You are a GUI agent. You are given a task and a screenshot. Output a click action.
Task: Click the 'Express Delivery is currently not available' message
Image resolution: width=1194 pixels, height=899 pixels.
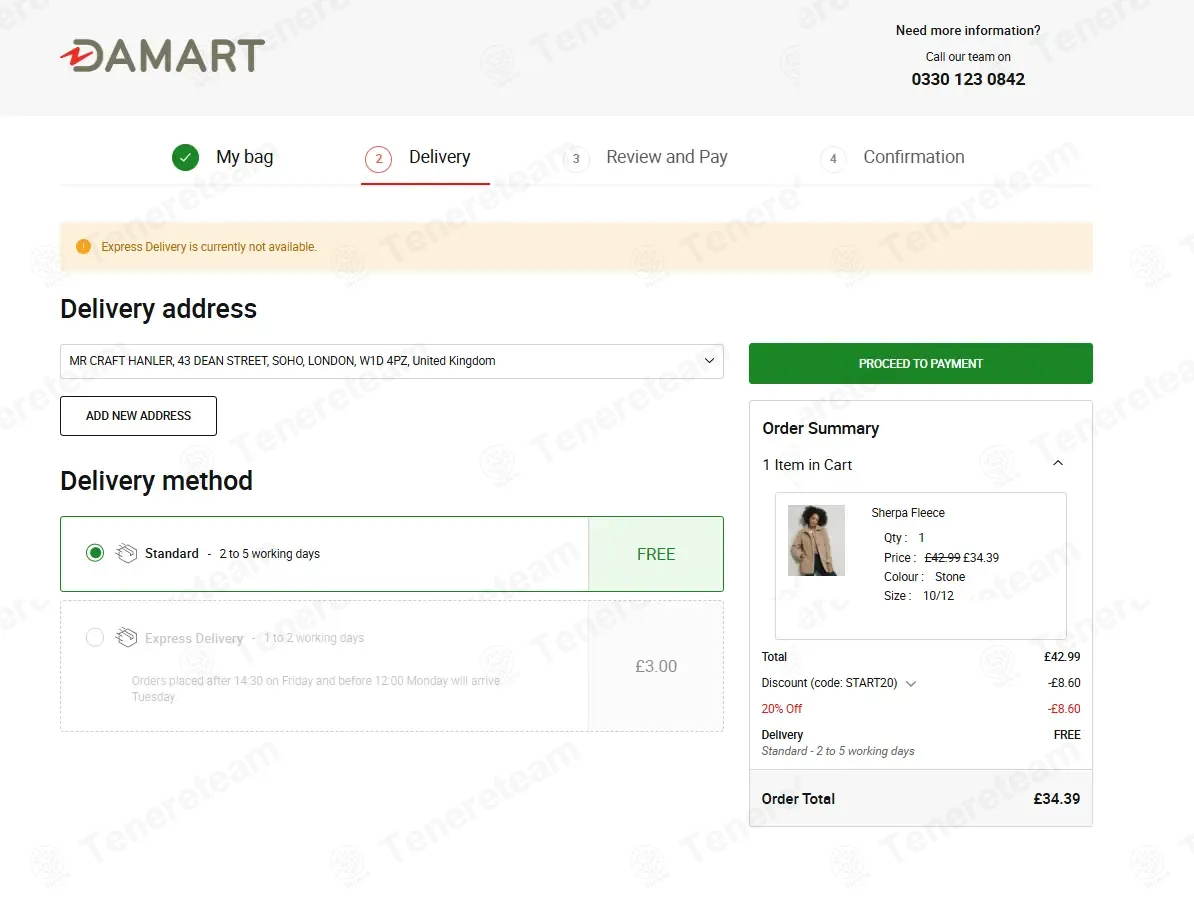209,247
